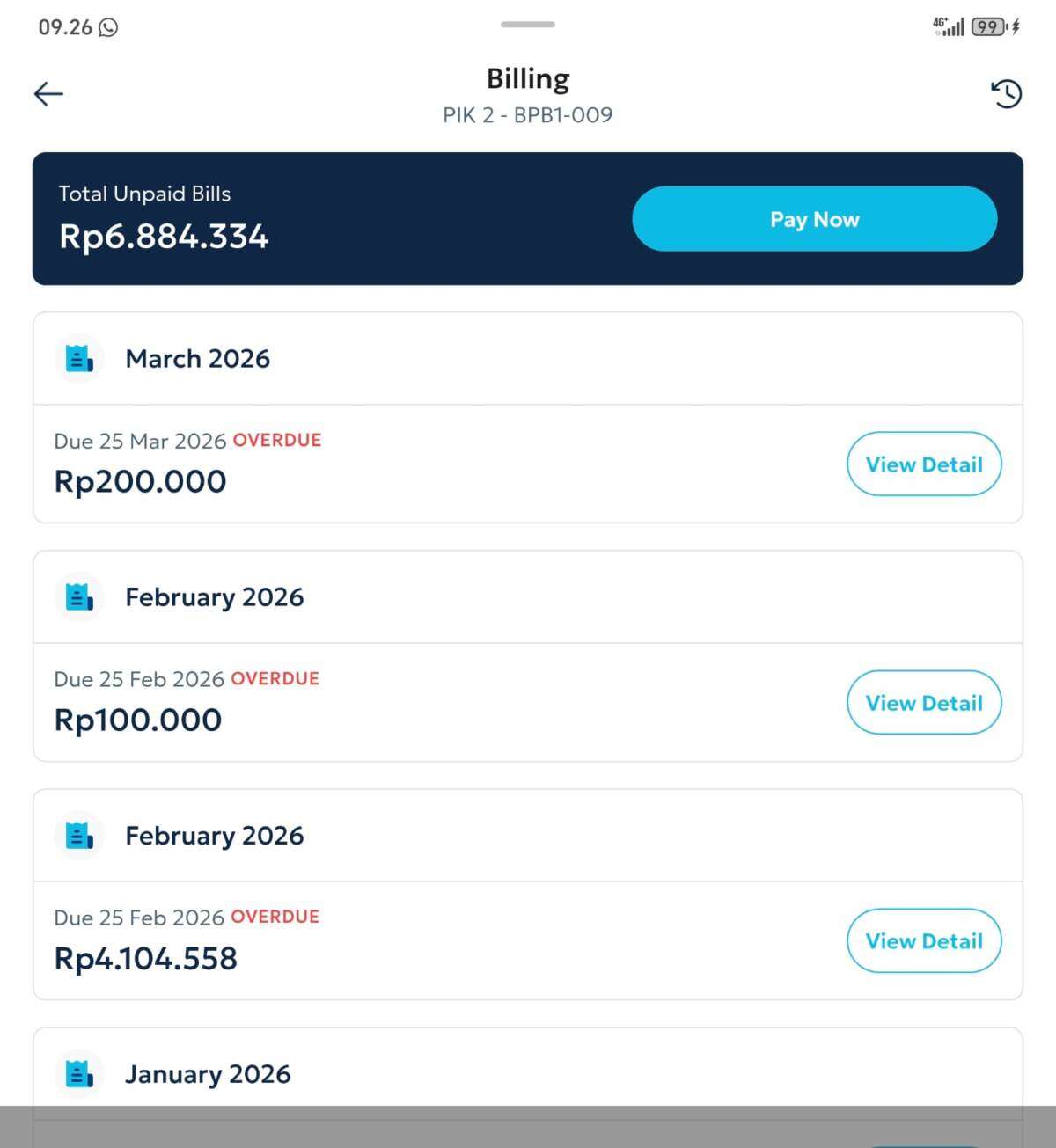Tap the March 2026 receipt icon
This screenshot has height=1148, width=1056.
point(79,359)
